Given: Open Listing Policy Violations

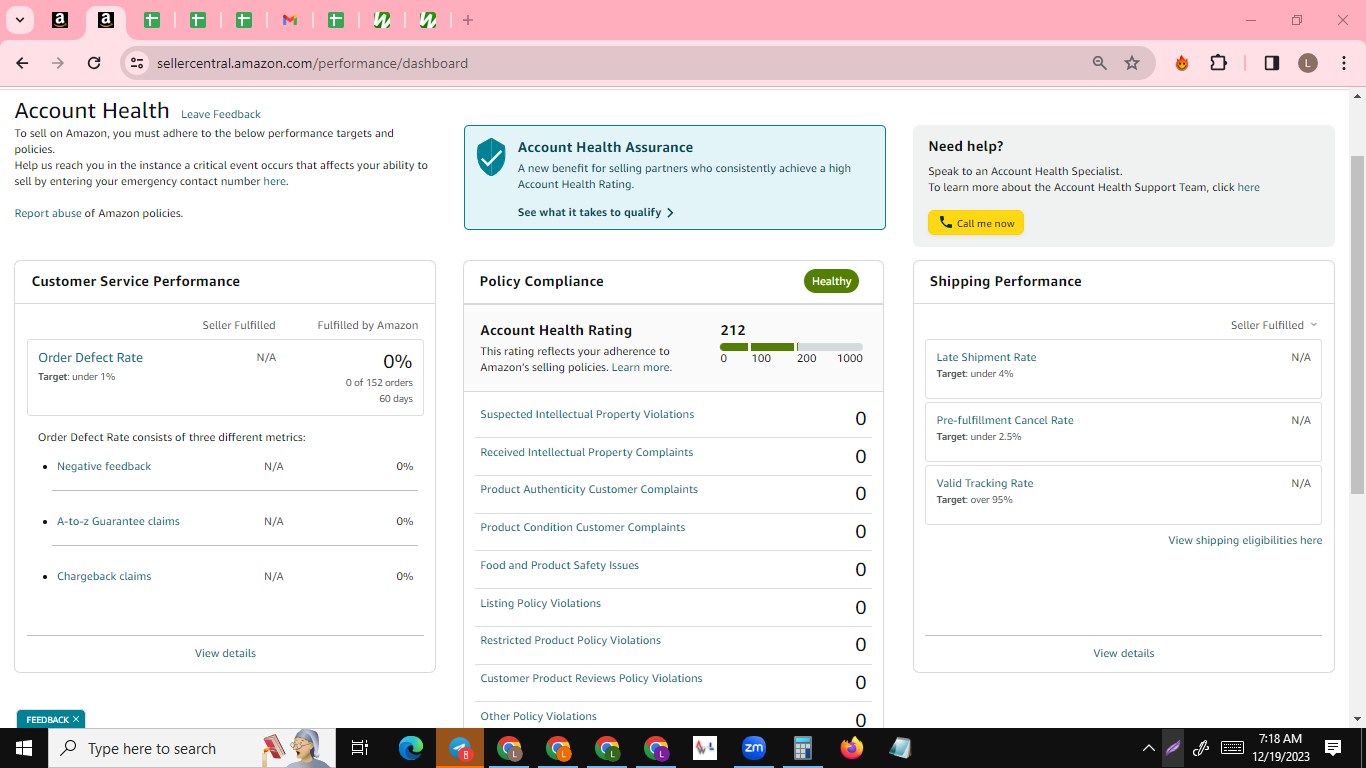Looking at the screenshot, I should 540,603.
